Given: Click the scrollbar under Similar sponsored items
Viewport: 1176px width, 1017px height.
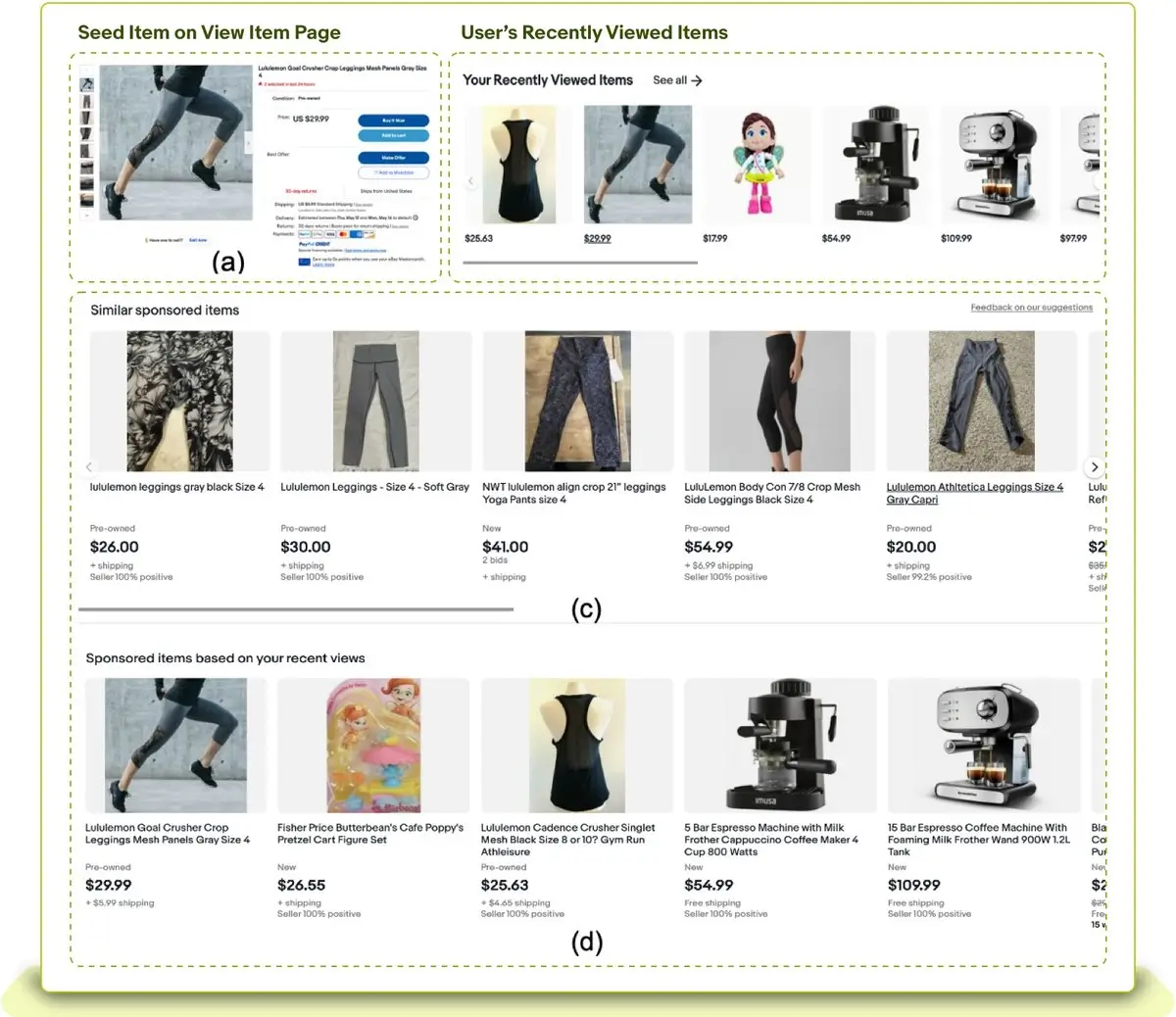Looking at the screenshot, I should click(296, 609).
